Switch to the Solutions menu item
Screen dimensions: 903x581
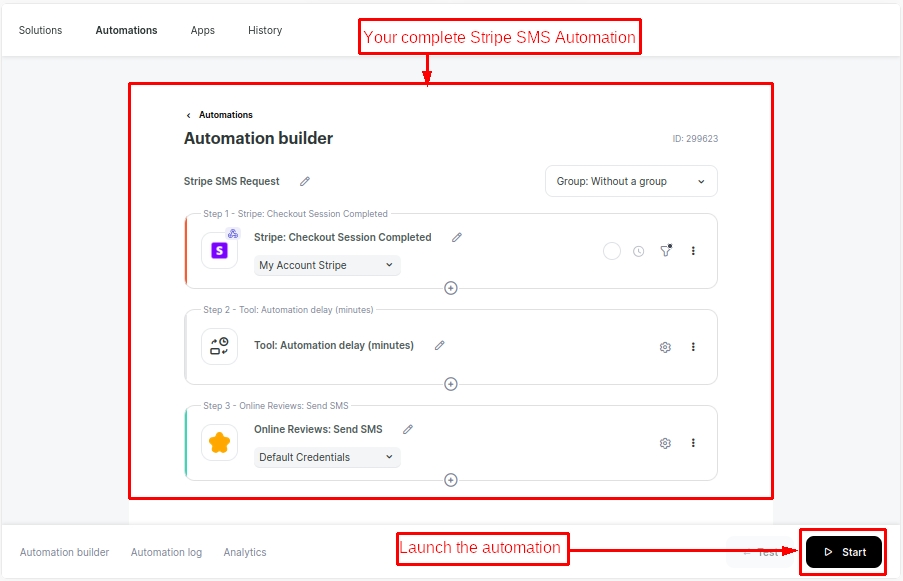(40, 30)
